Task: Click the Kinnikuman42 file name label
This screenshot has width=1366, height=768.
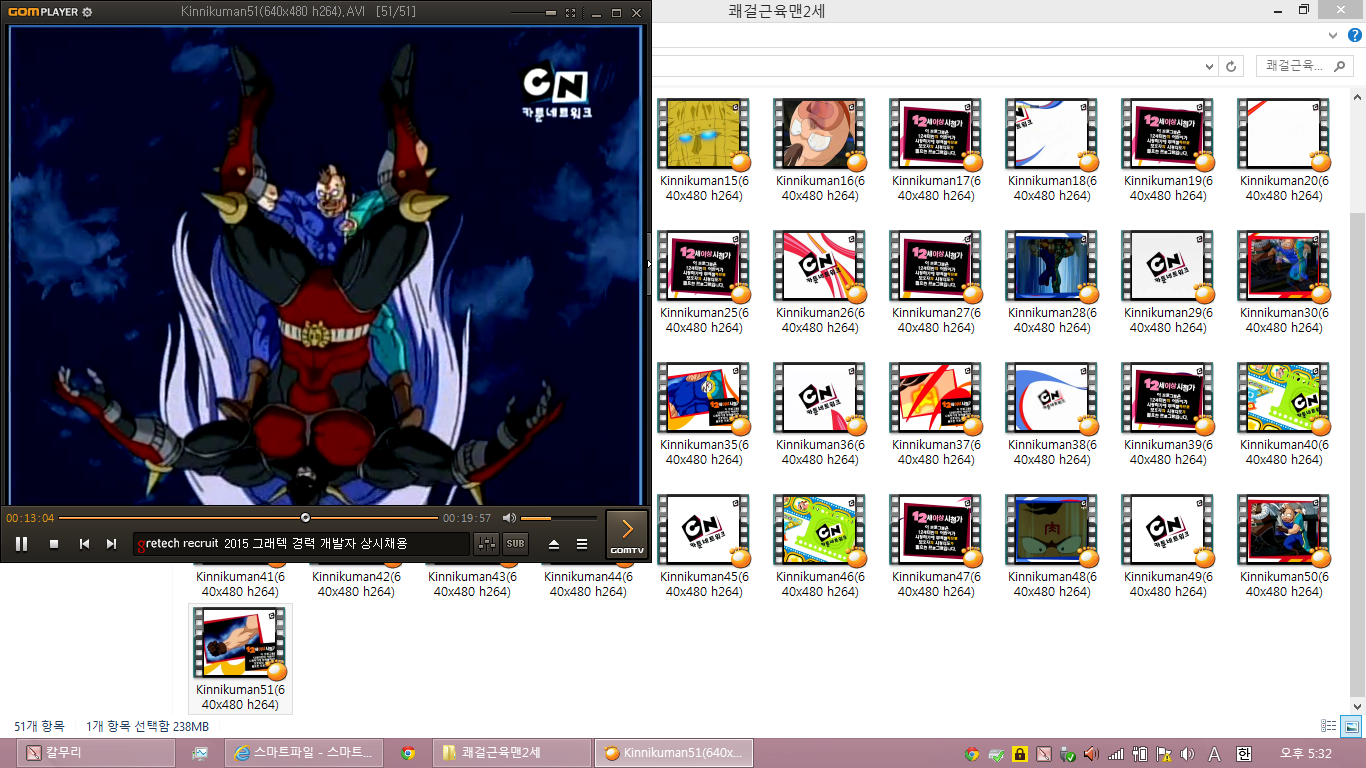Action: click(354, 584)
